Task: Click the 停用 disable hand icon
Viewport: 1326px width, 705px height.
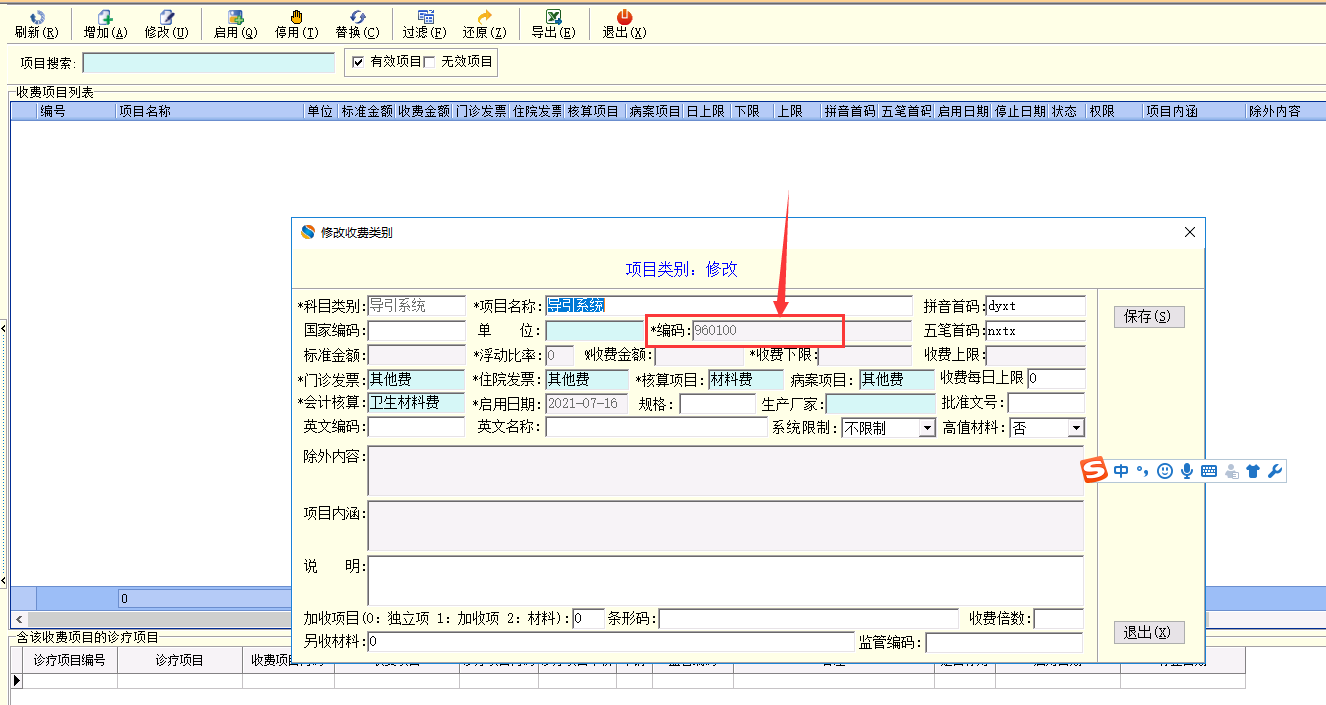Action: coord(296,17)
